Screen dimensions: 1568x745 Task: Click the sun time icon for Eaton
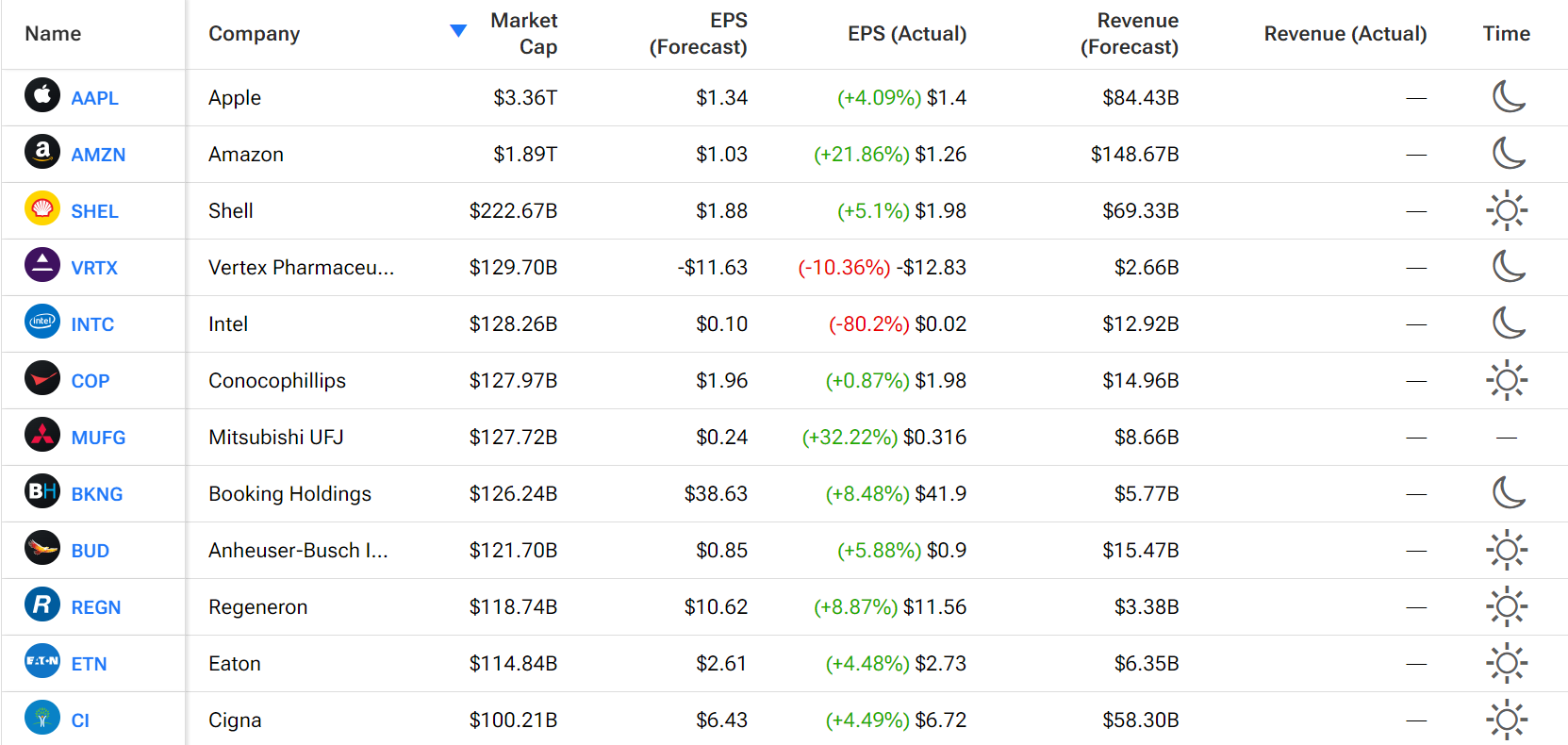click(x=1507, y=663)
